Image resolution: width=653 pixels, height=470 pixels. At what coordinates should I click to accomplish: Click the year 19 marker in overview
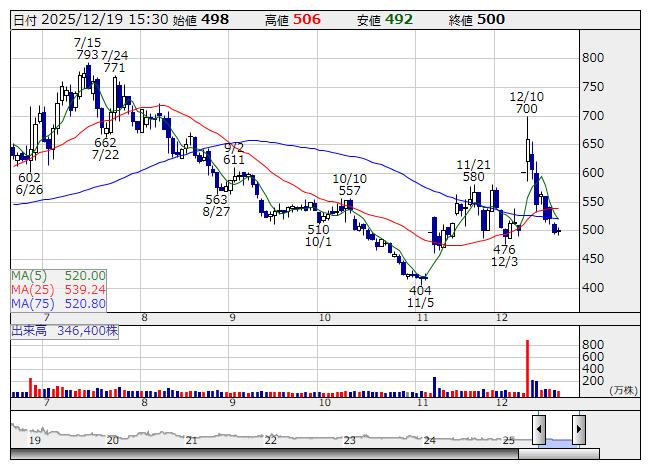[35, 440]
